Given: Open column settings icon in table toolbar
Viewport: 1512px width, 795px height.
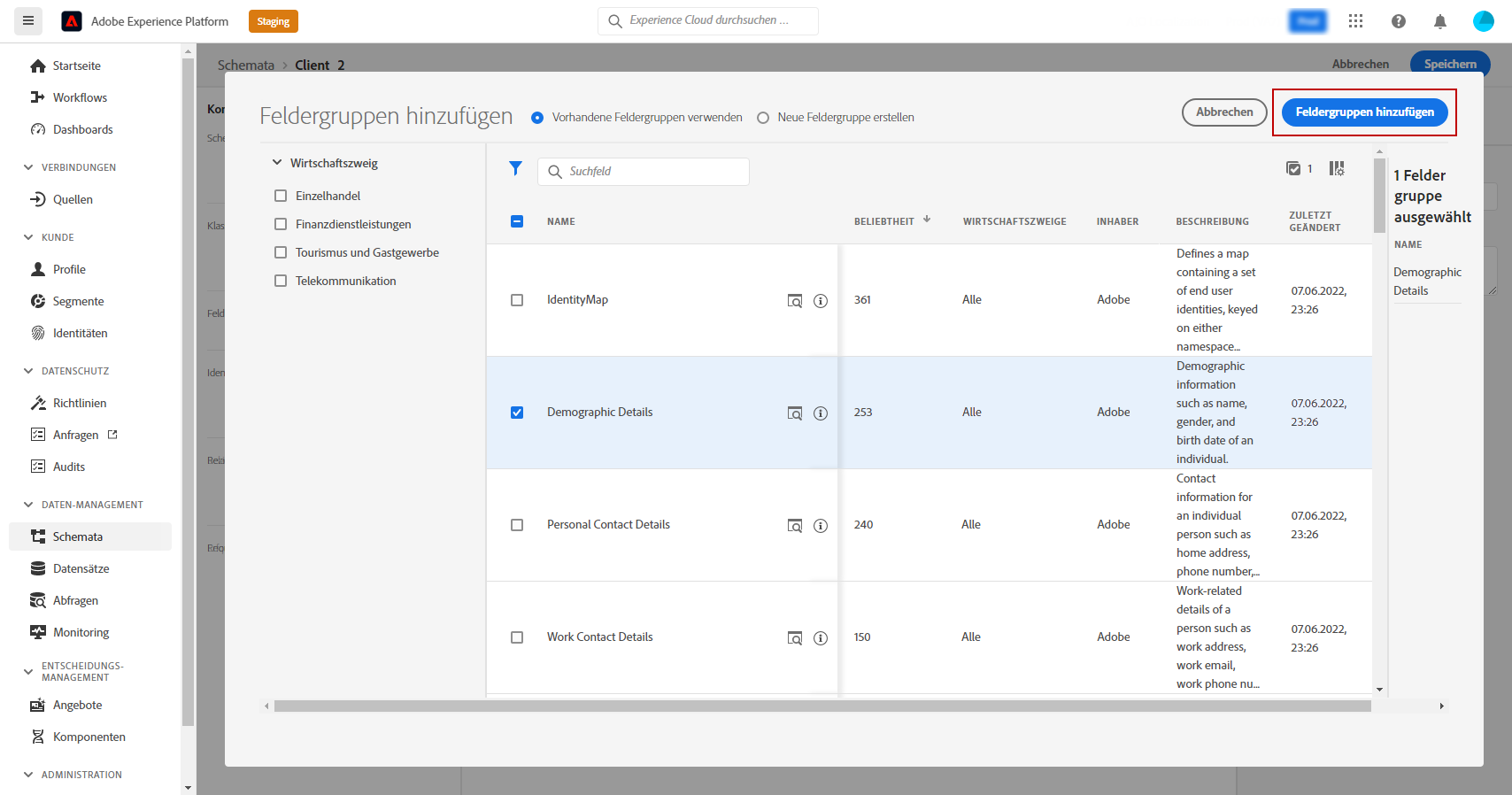Looking at the screenshot, I should tap(1337, 168).
